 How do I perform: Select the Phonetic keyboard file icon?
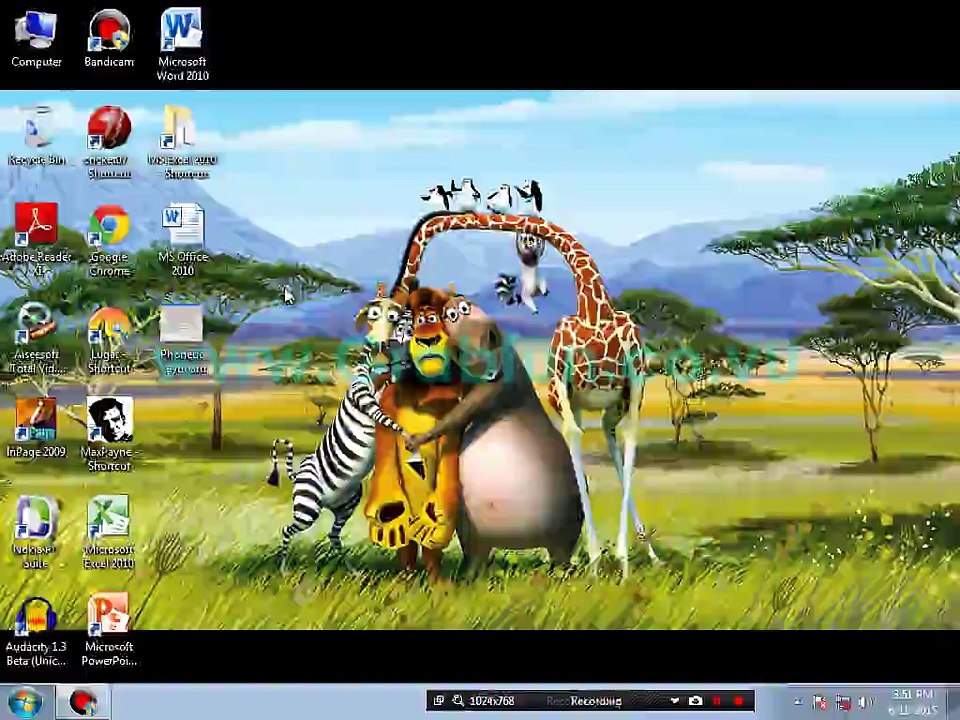tap(182, 338)
